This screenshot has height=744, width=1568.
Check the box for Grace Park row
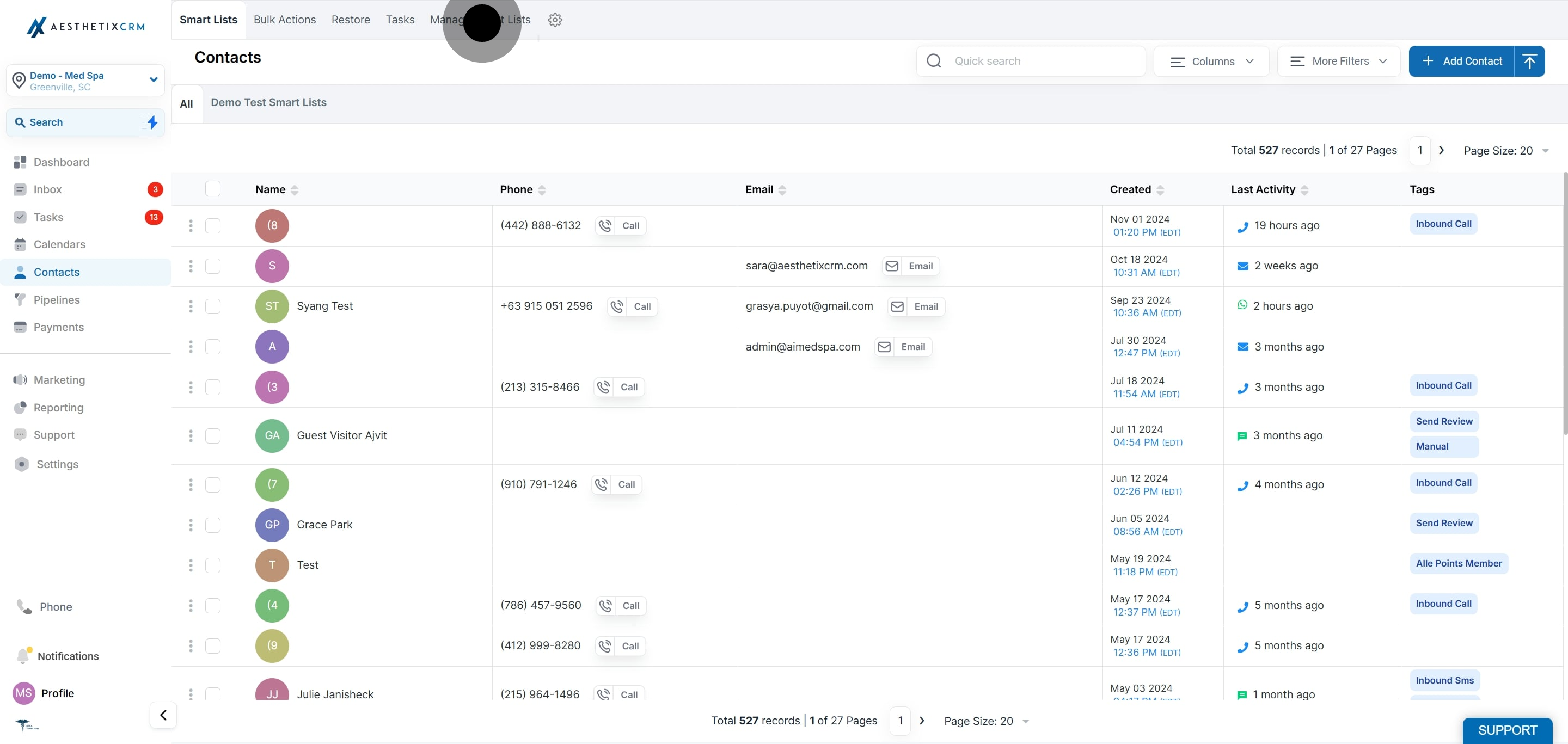pyautogui.click(x=212, y=524)
